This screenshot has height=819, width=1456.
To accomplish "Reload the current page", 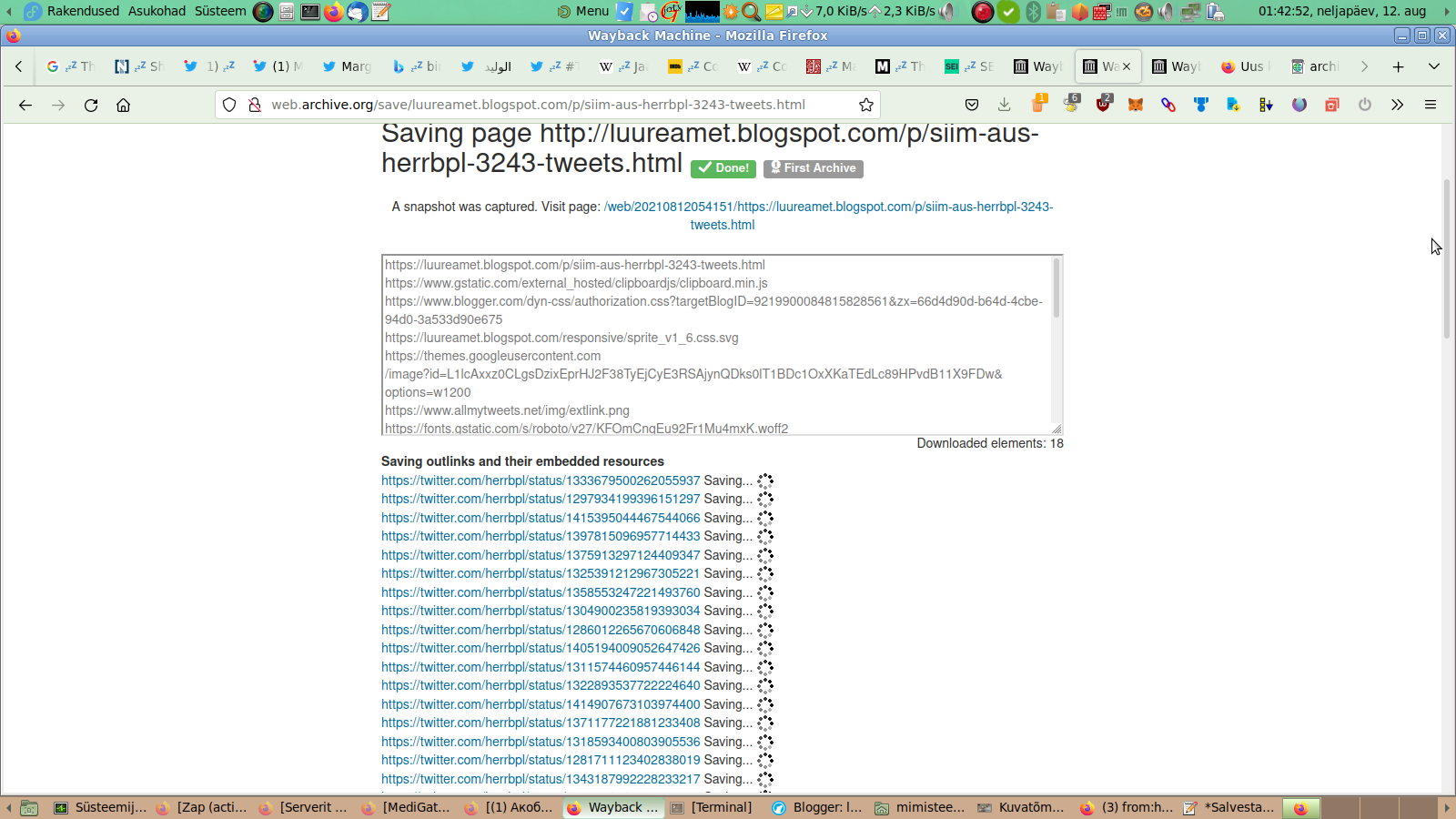I will (x=91, y=105).
